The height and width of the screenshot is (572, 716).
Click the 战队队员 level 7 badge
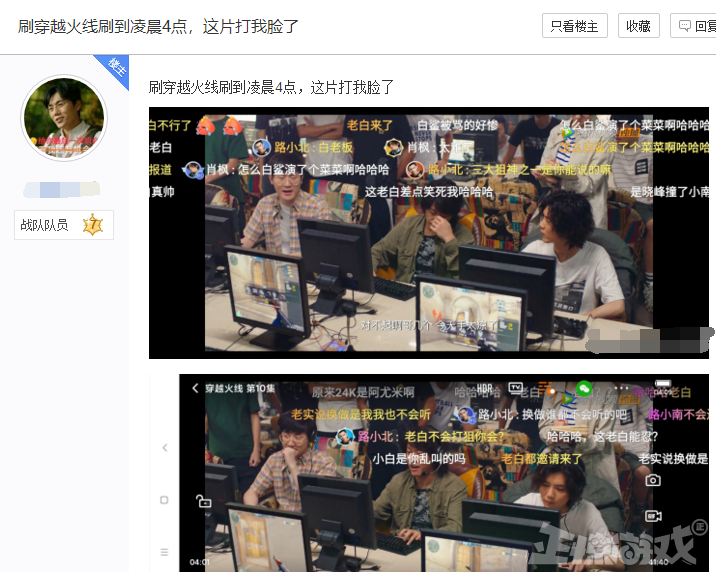coord(64,225)
